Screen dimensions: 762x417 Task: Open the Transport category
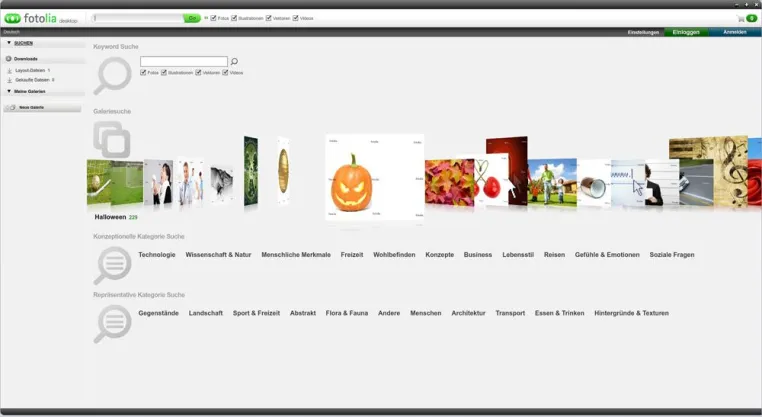pyautogui.click(x=510, y=313)
